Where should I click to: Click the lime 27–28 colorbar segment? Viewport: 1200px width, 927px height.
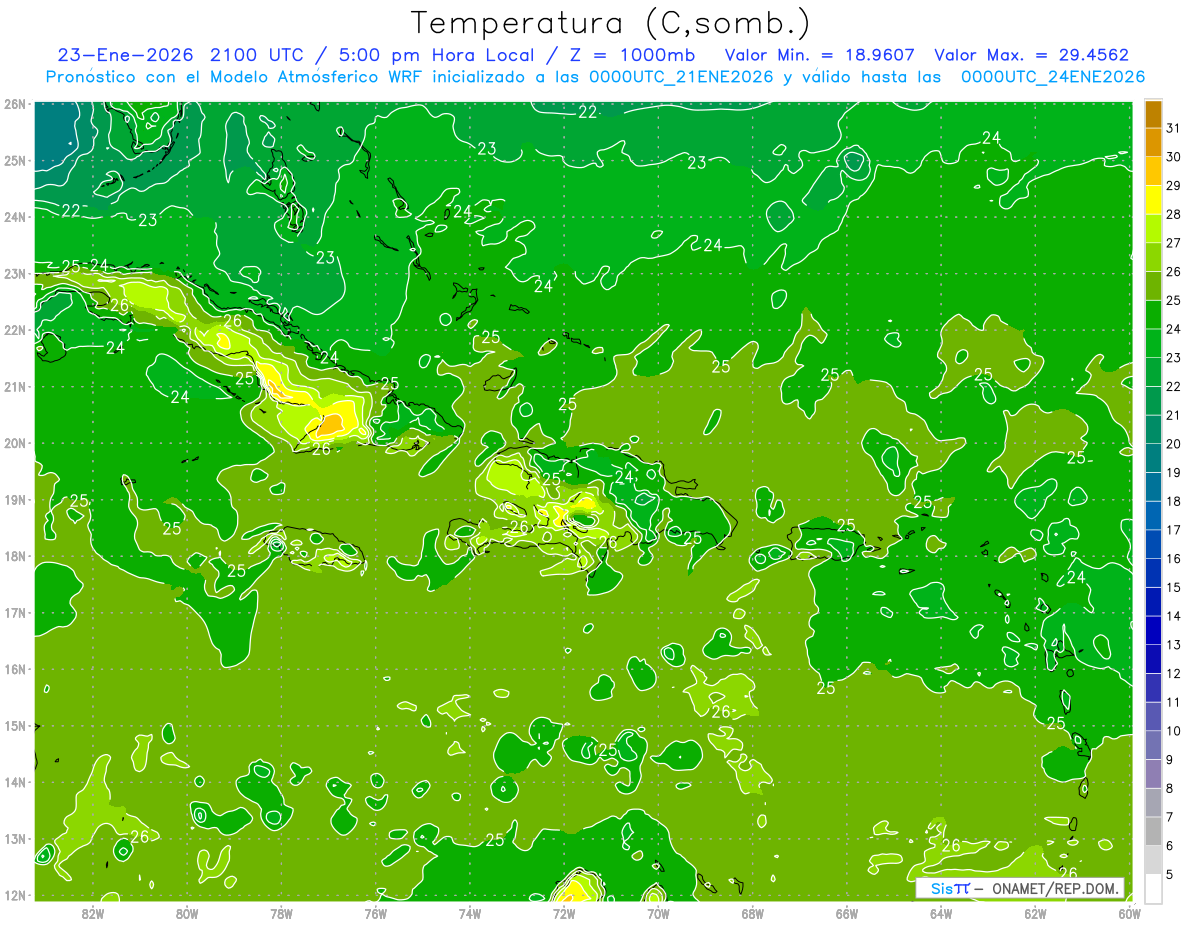[1153, 229]
